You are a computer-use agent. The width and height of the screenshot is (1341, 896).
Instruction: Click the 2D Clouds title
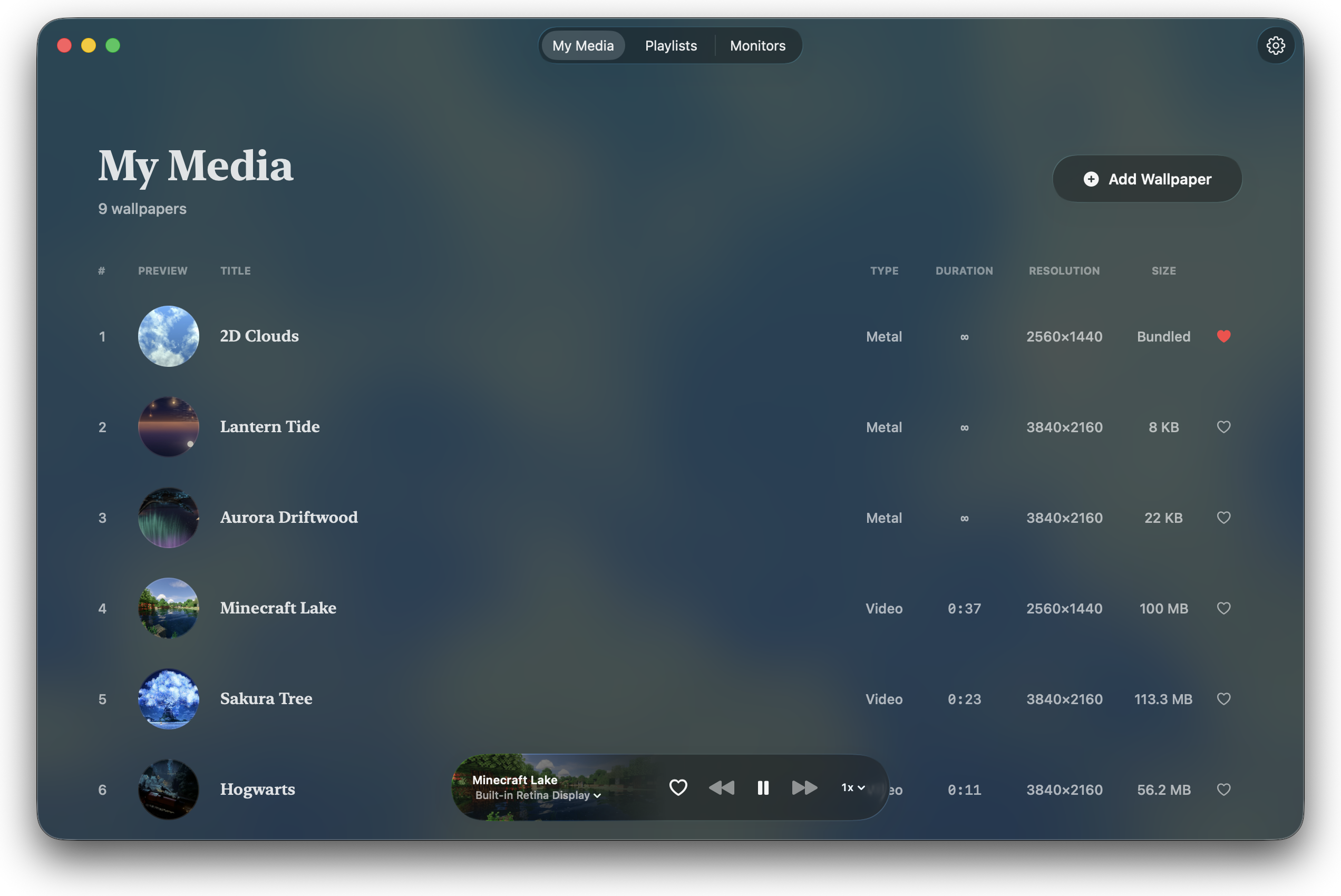(259, 336)
